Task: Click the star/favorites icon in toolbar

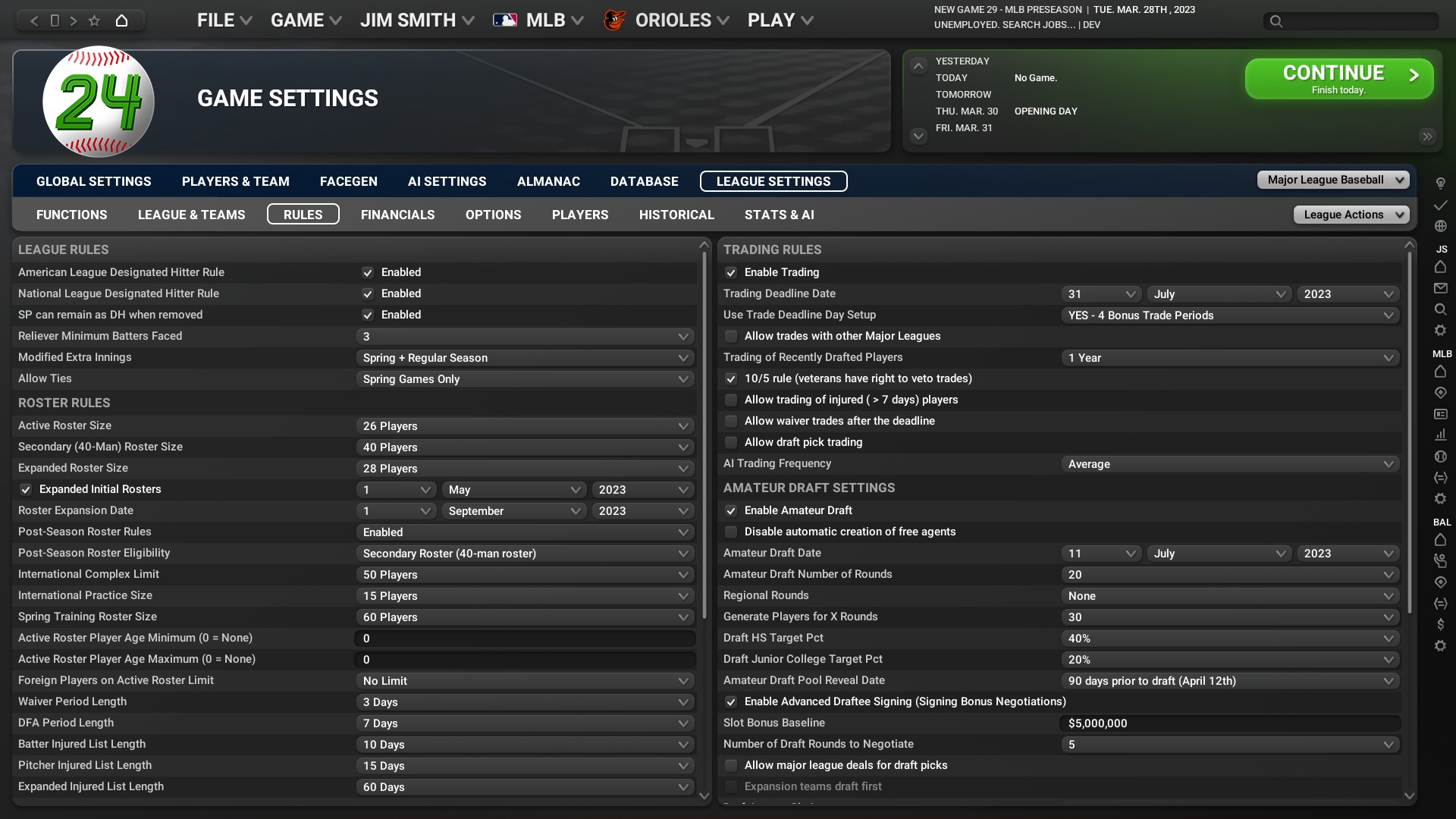Action: [x=95, y=20]
